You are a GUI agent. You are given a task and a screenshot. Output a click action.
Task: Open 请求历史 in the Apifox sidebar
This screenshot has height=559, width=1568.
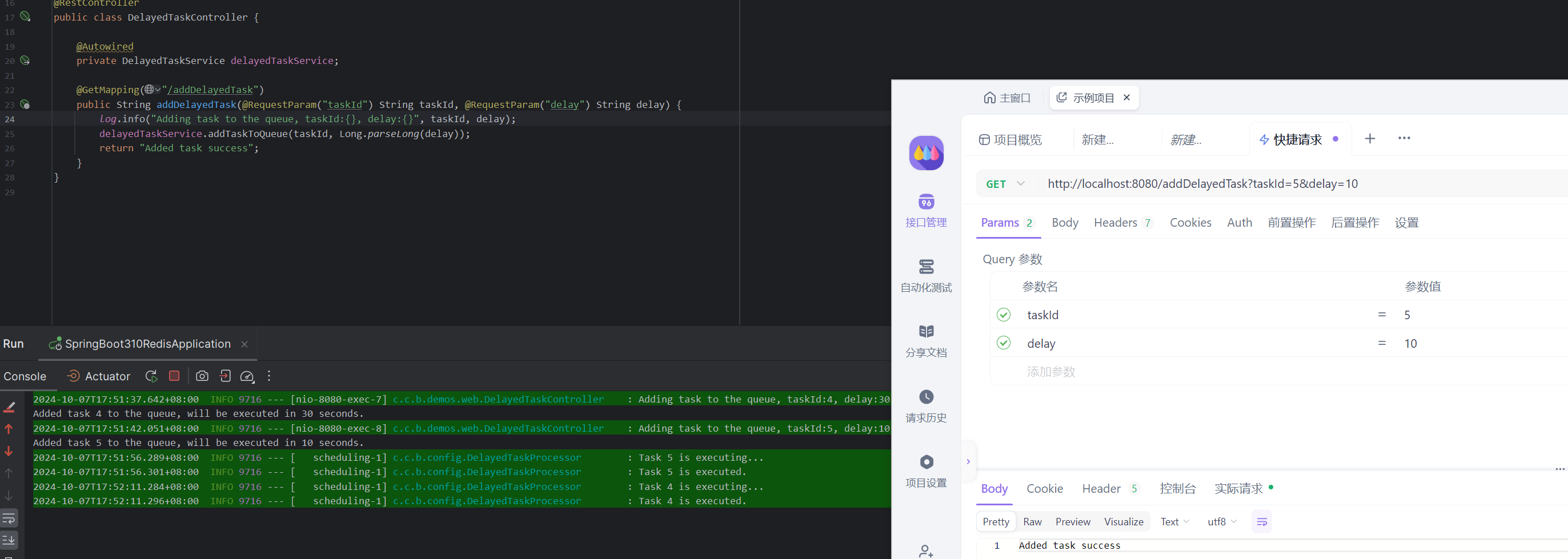click(926, 406)
